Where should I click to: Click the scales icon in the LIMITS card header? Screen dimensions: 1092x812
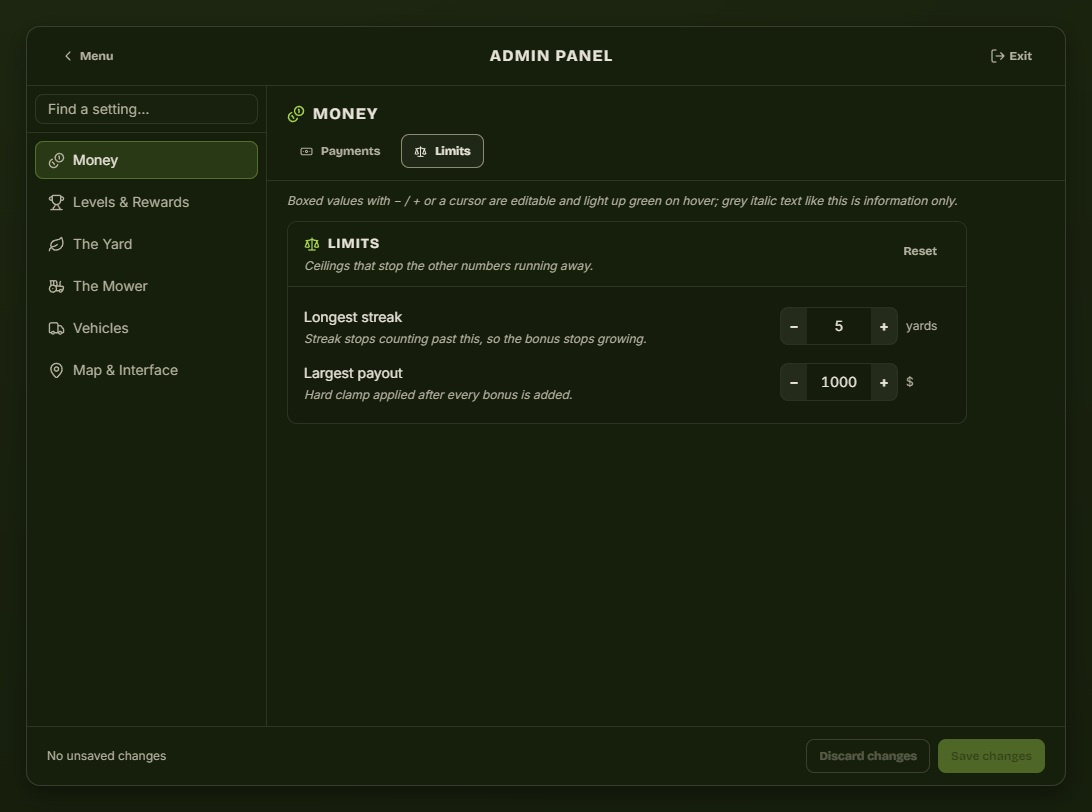(312, 244)
